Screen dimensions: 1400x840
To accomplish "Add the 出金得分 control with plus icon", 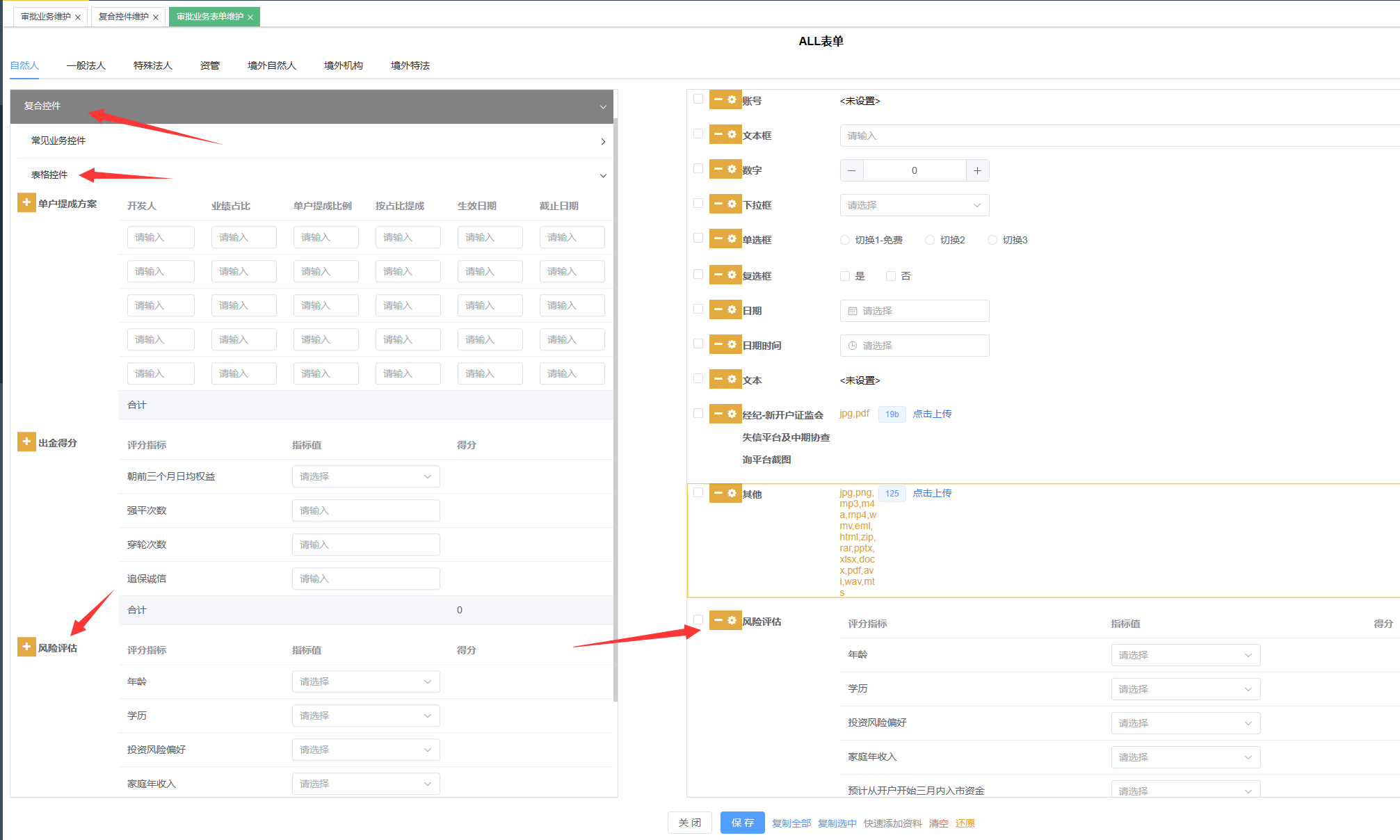I will coord(26,442).
